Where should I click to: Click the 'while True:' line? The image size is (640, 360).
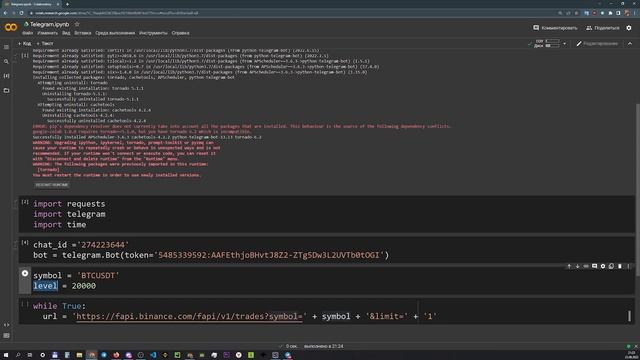pos(60,306)
